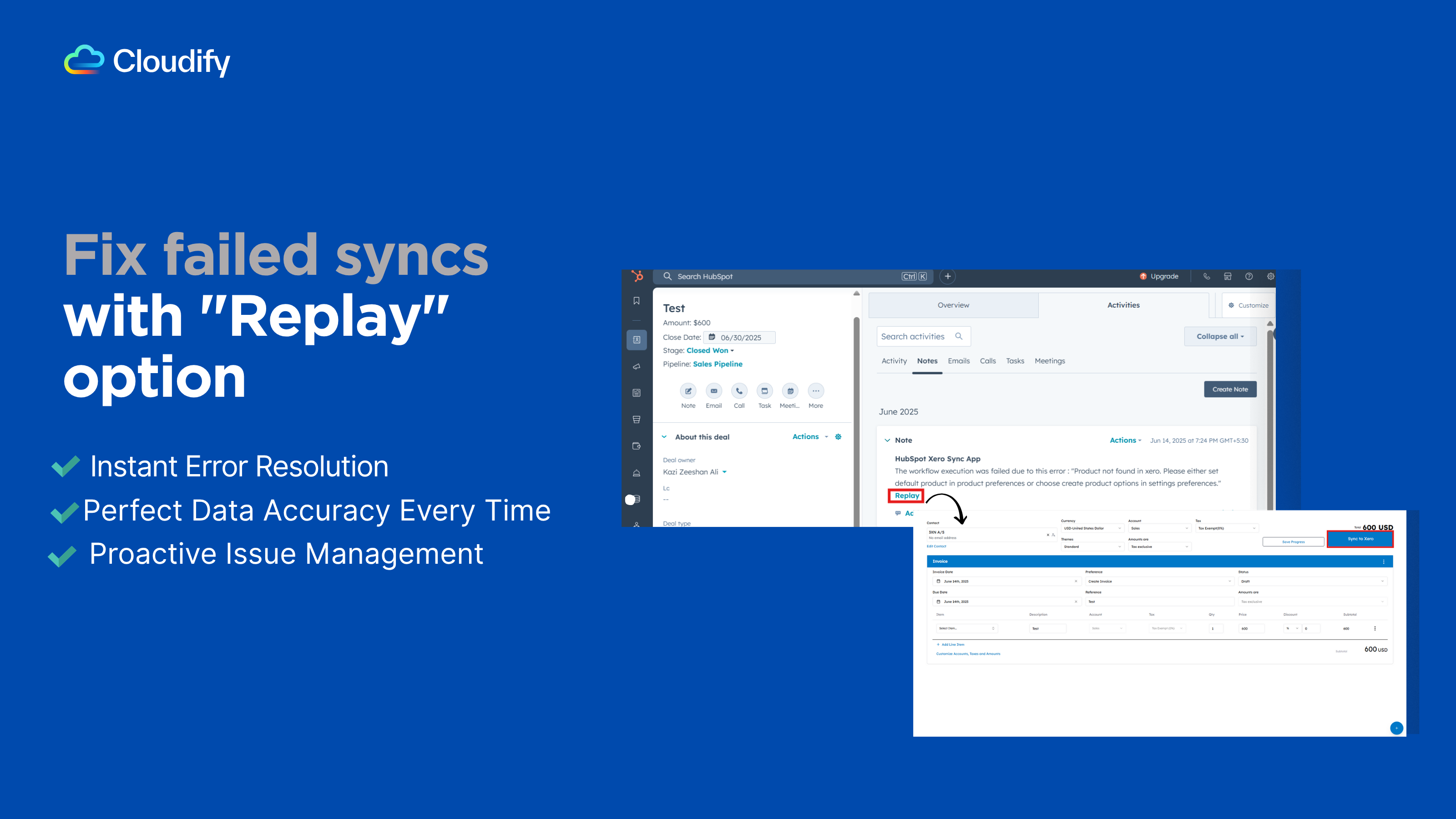Open the settings gear in HubSpot top bar
Image resolution: width=1456 pixels, height=819 pixels.
(1270, 276)
